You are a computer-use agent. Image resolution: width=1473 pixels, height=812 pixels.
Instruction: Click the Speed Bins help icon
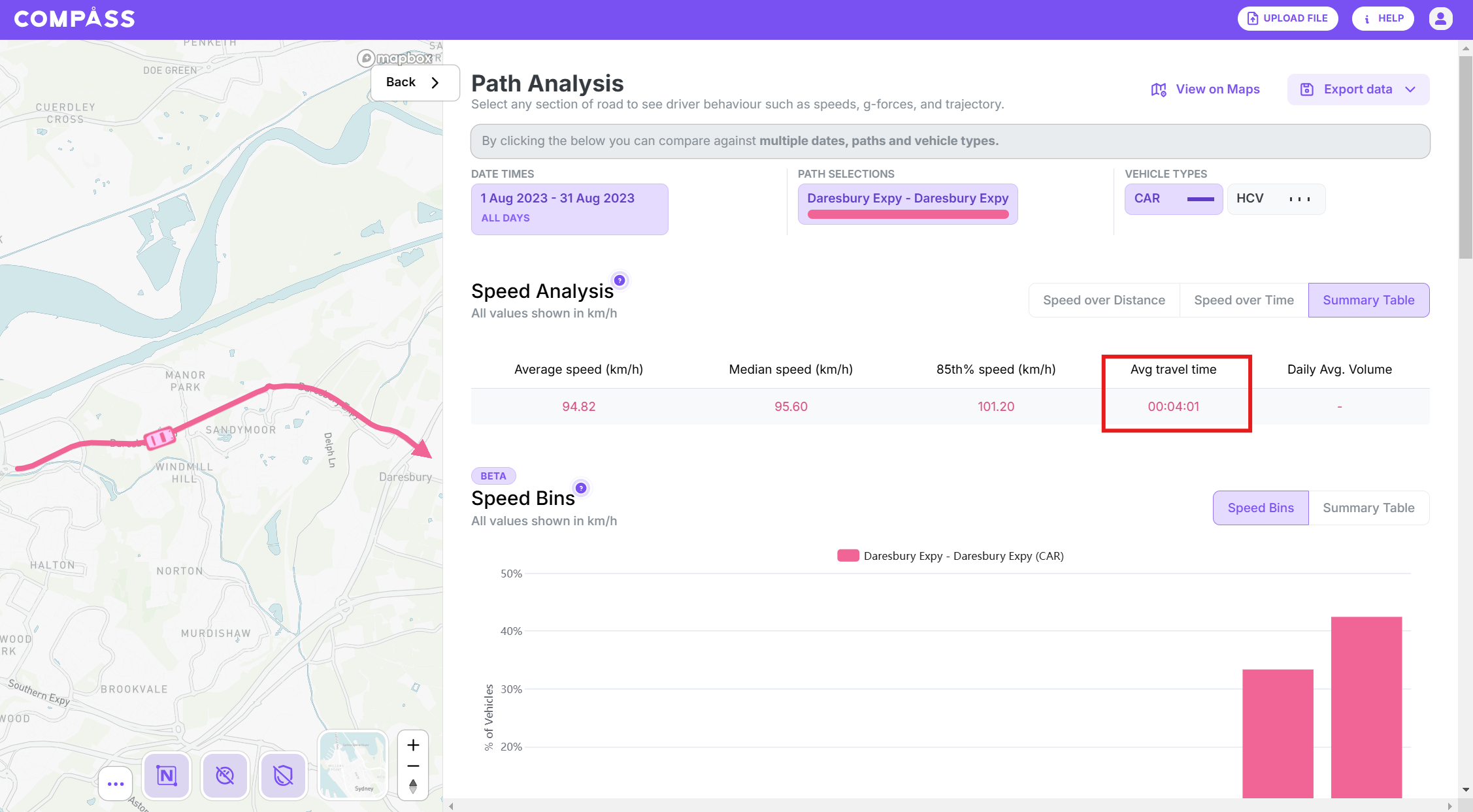(581, 488)
